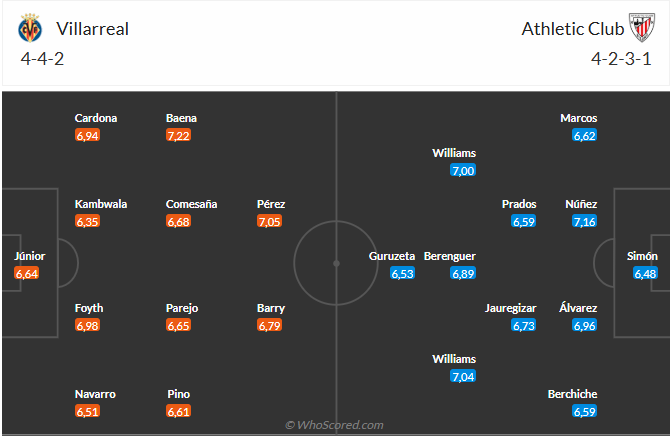Click player name Berenguer
Image resolution: width=672 pixels, height=436 pixels.
click(450, 256)
